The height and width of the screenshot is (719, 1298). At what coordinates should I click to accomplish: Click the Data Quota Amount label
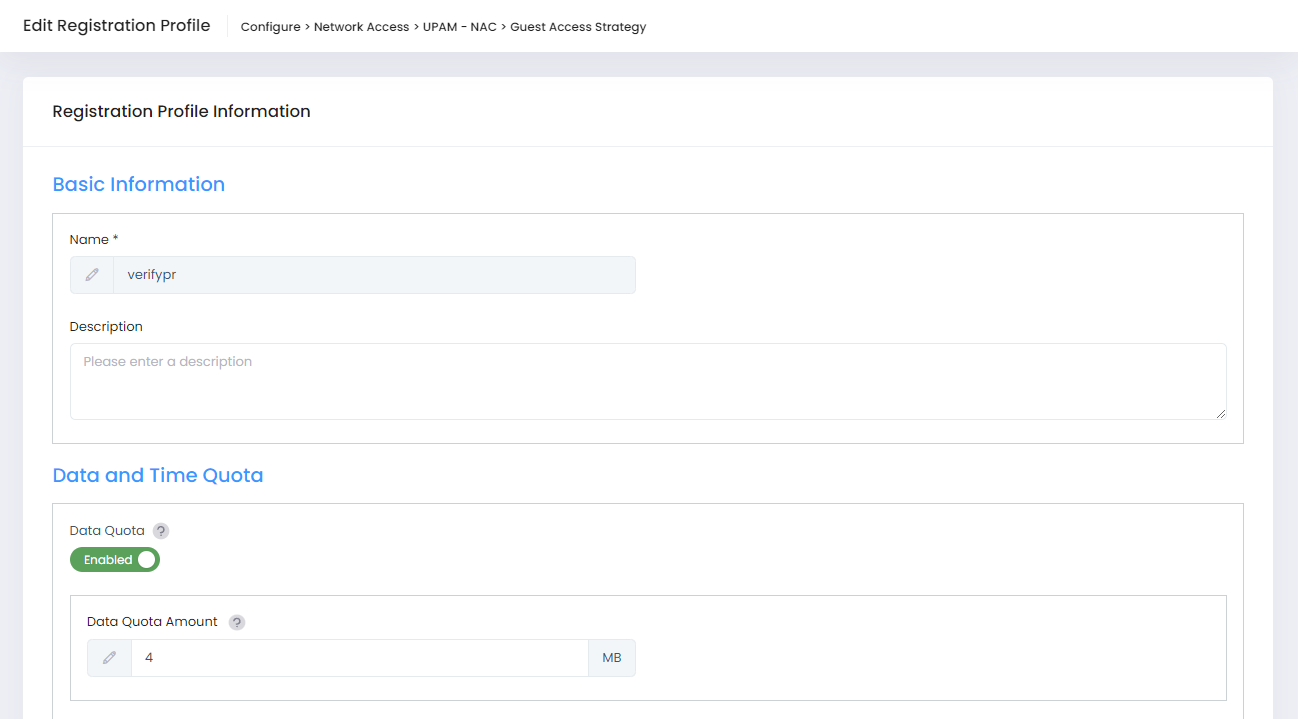coord(152,622)
